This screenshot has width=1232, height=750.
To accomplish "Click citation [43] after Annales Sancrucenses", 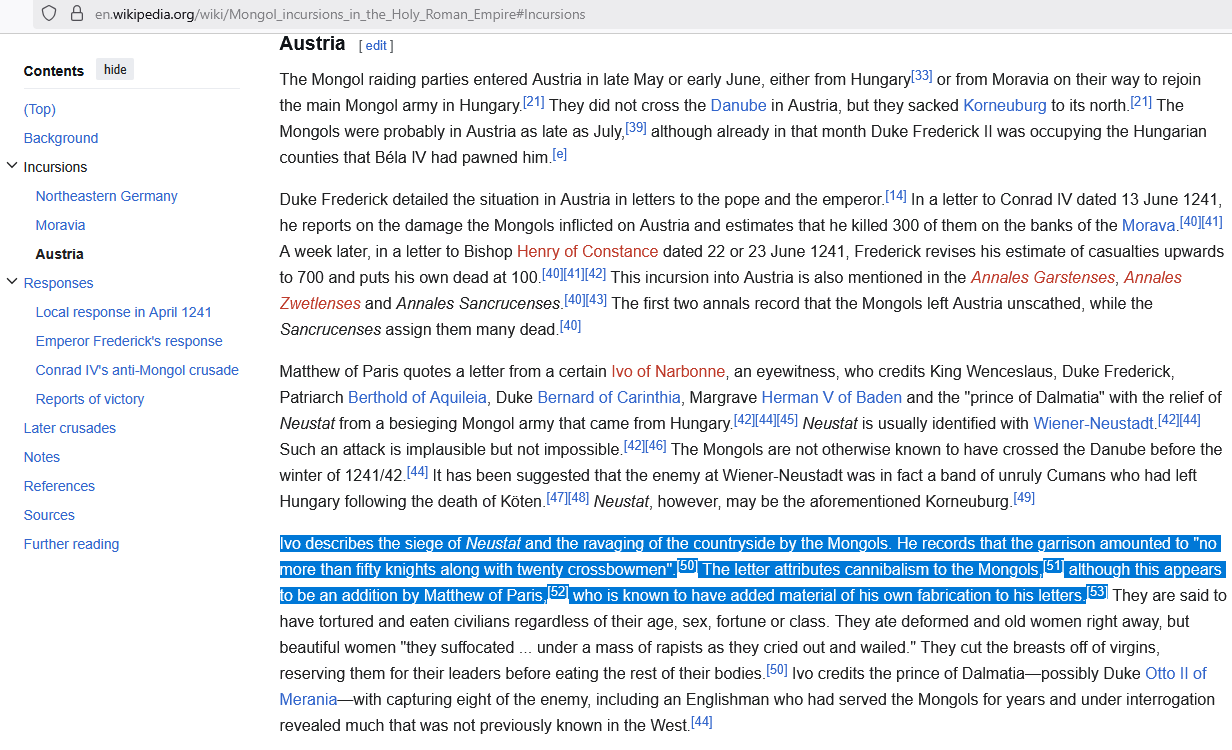I will coord(597,299).
